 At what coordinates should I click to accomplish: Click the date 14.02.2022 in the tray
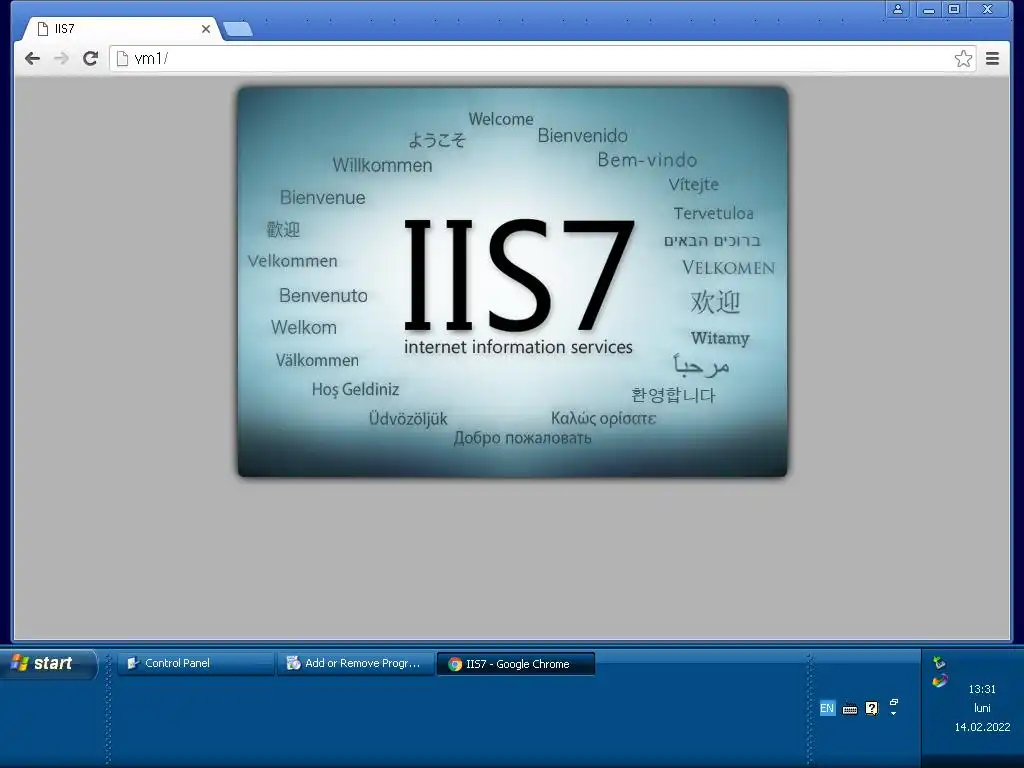(982, 727)
